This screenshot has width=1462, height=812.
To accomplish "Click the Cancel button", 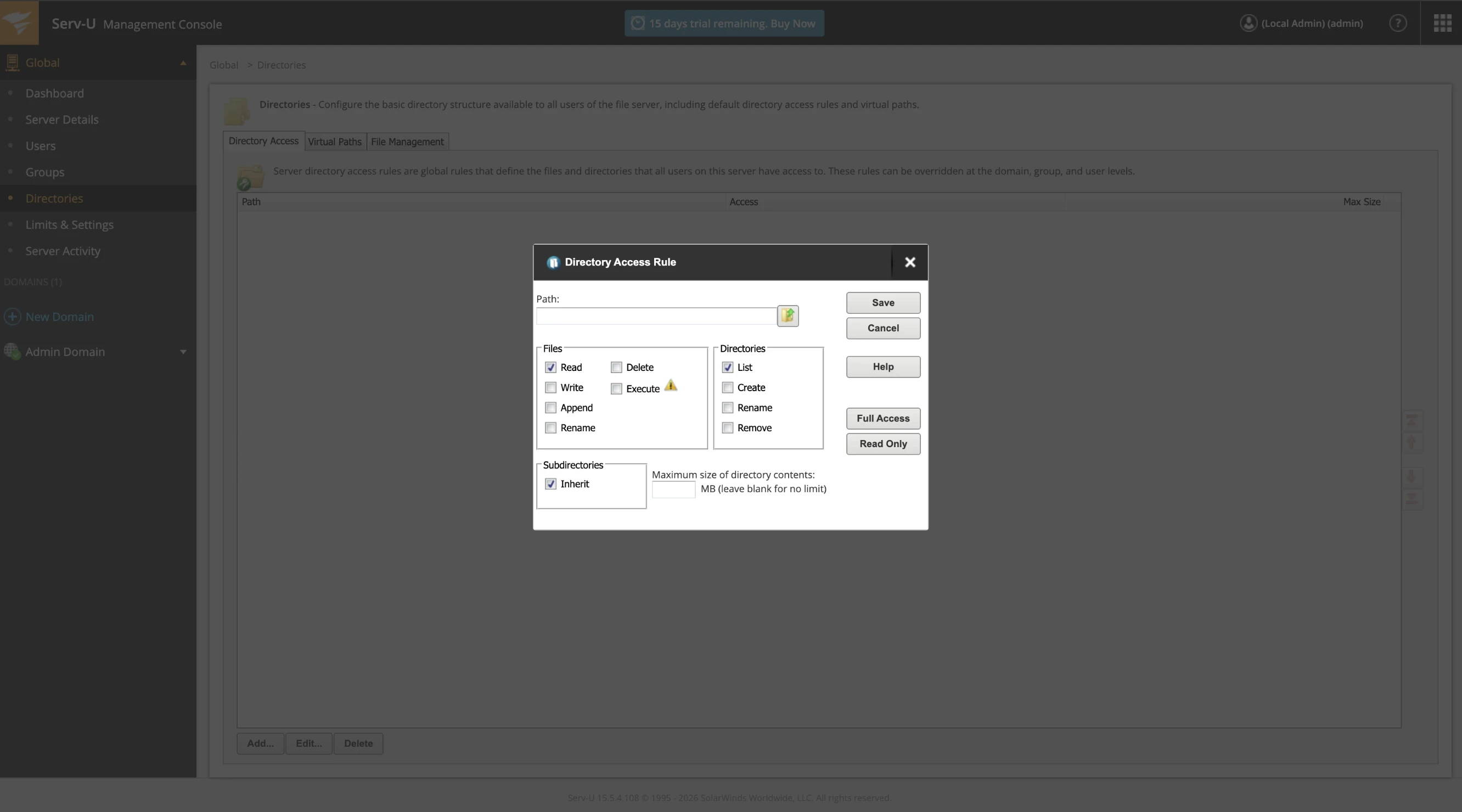I will pyautogui.click(x=883, y=328).
